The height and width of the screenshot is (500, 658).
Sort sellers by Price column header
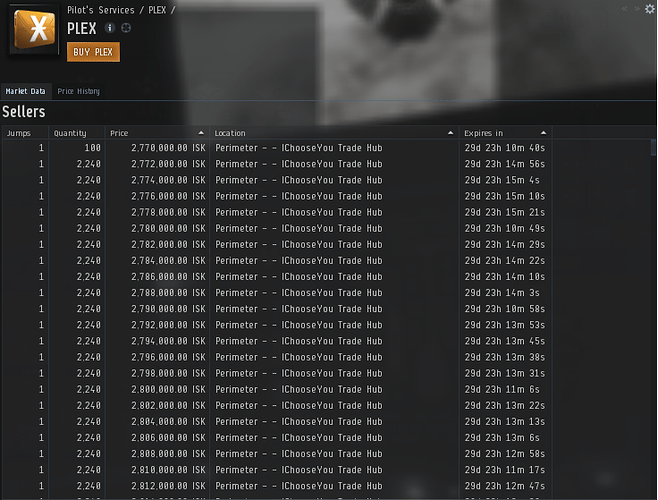[x=157, y=133]
